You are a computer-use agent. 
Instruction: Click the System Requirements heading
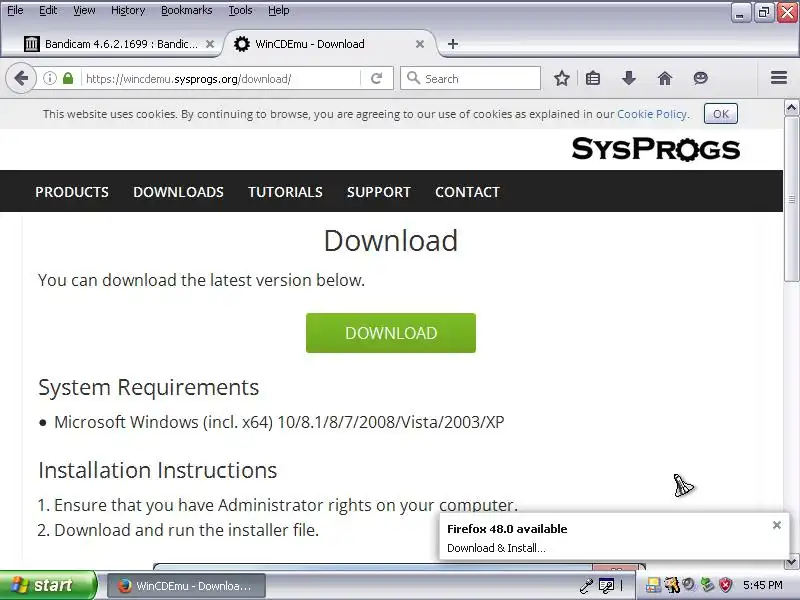(148, 387)
